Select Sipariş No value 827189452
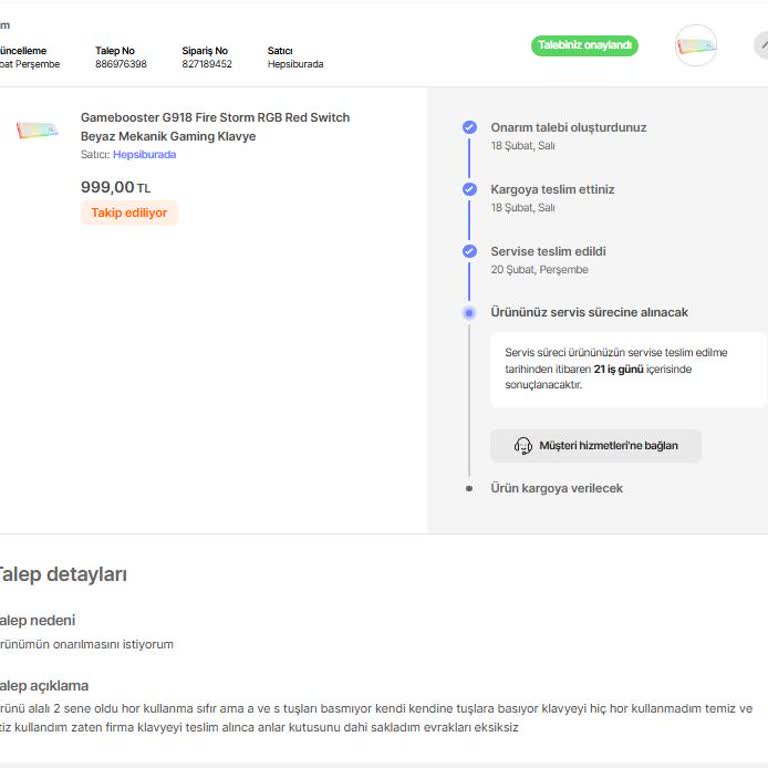This screenshot has width=768, height=768. (x=207, y=64)
